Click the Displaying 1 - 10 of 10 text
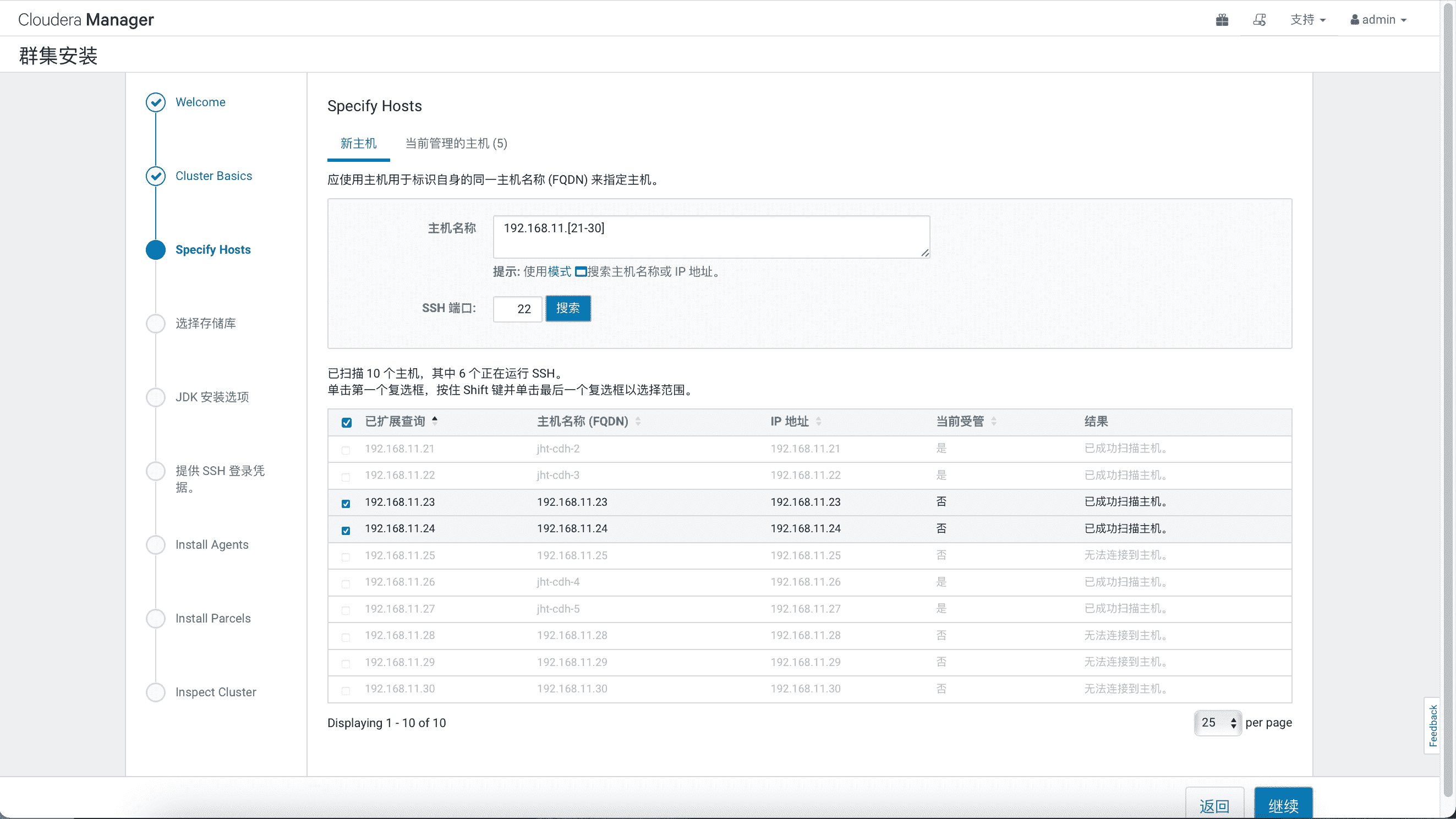 (x=387, y=723)
